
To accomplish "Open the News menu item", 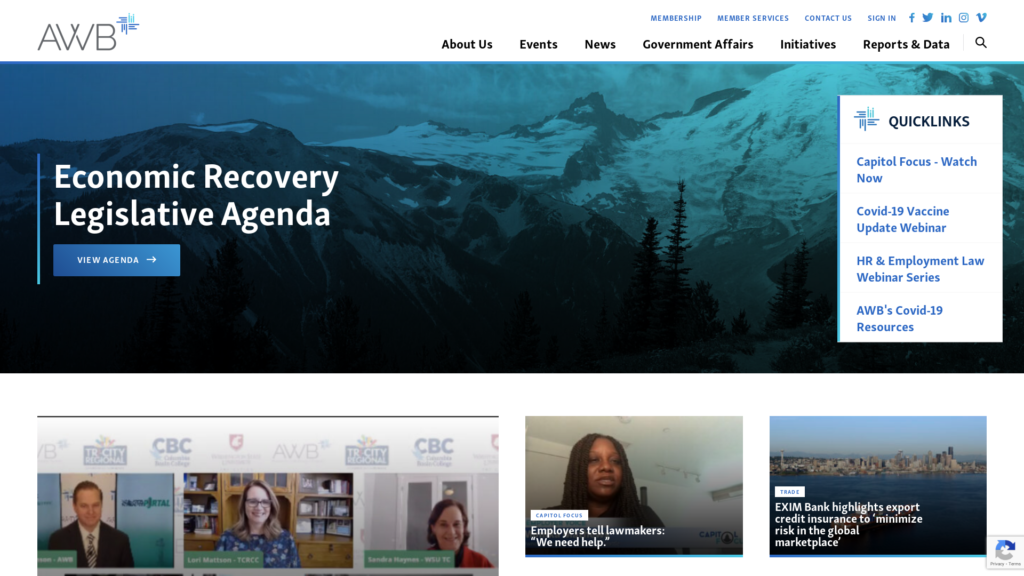I will pos(600,44).
